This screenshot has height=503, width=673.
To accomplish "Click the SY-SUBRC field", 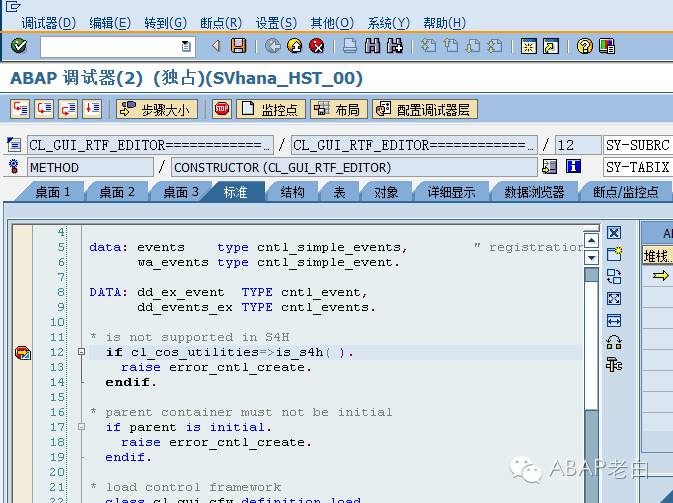I will pos(638,145).
